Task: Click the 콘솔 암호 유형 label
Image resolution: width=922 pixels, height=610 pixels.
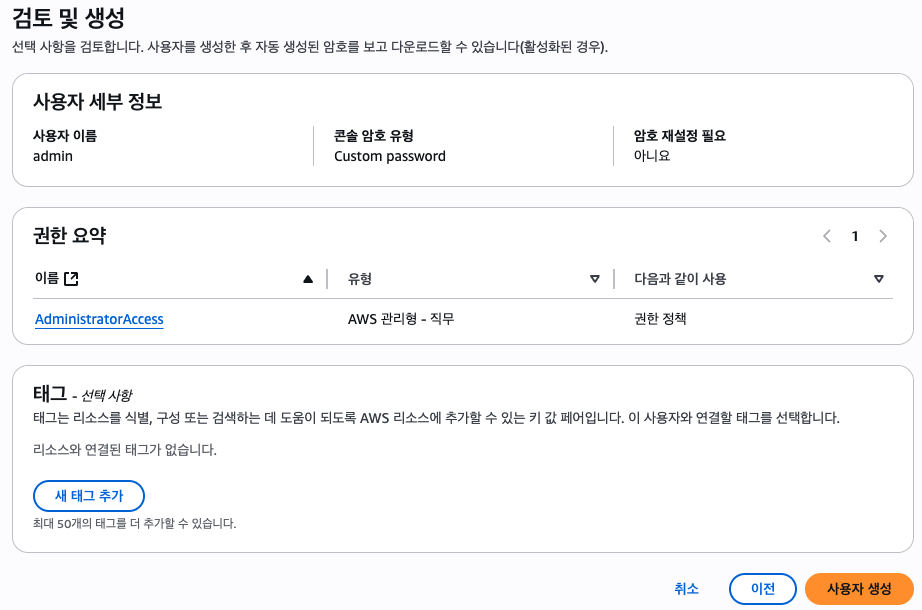Action: coord(374,136)
